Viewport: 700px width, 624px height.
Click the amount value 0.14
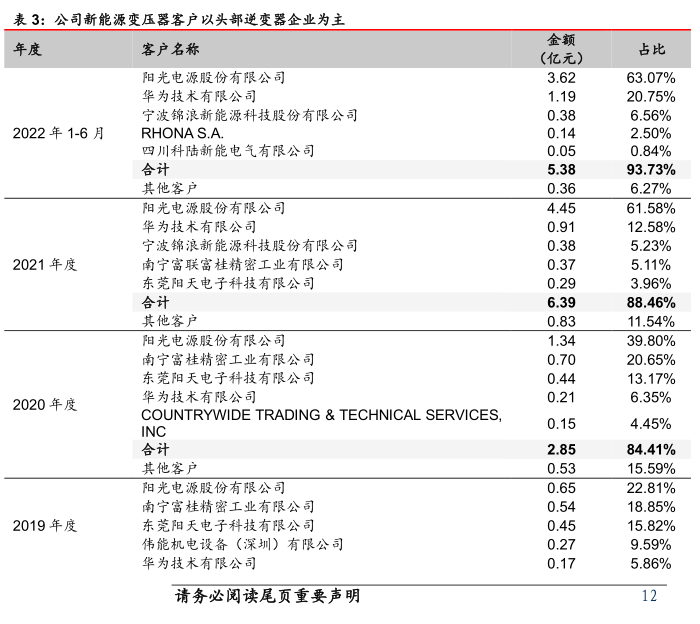561,133
